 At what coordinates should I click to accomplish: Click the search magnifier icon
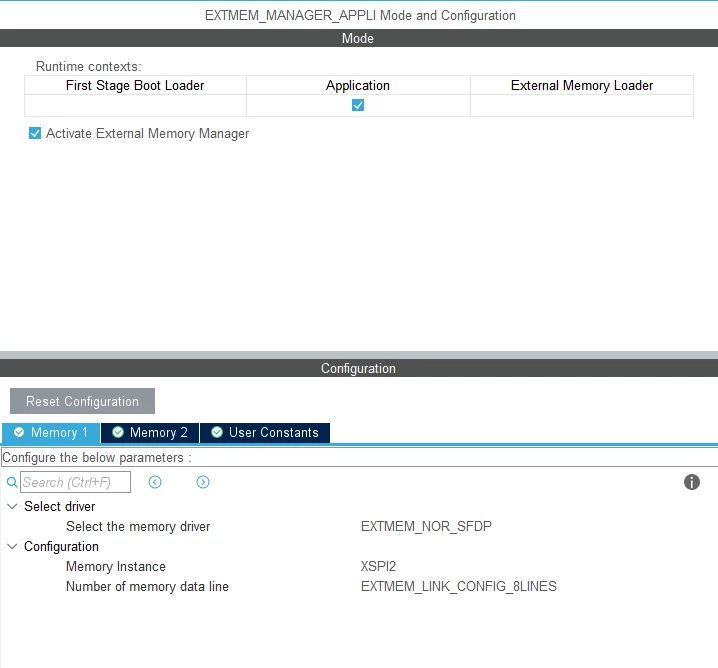pos(12,482)
